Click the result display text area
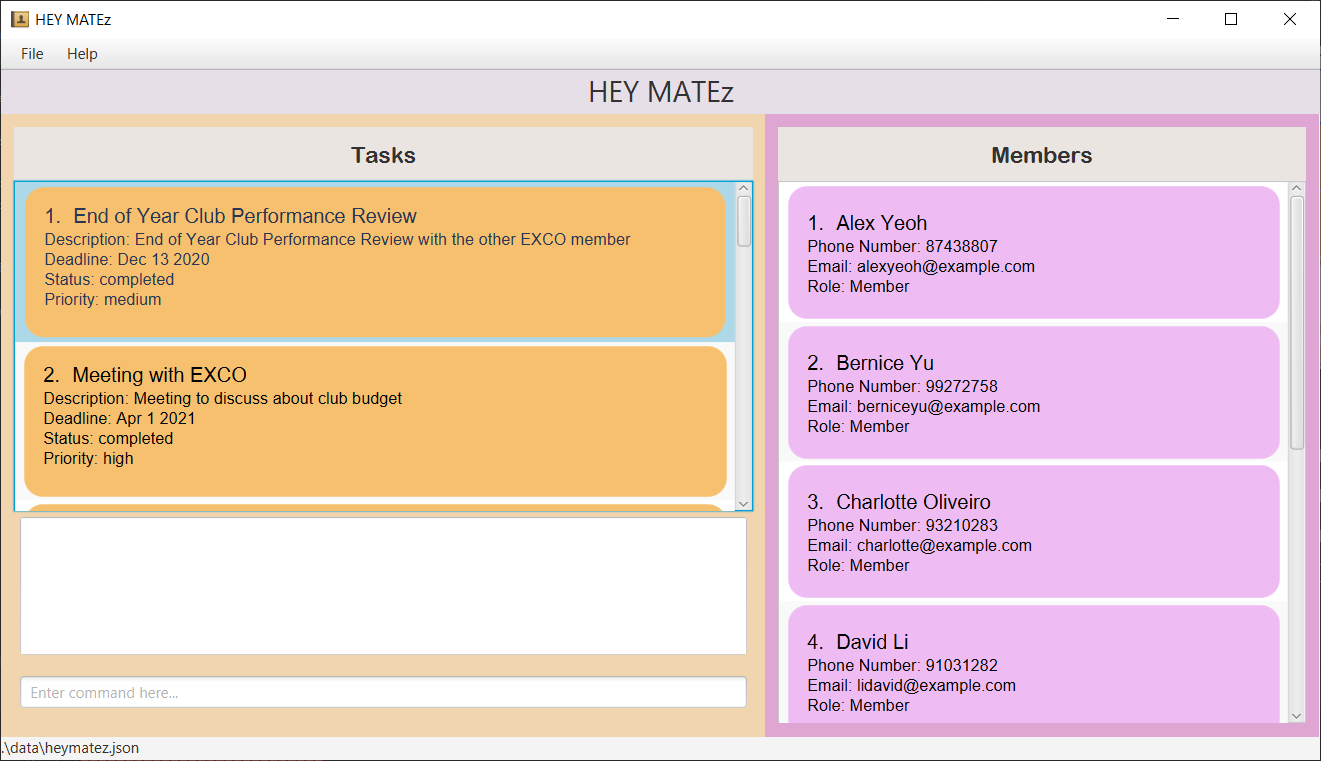Screen dimensions: 1321x761 [383, 586]
